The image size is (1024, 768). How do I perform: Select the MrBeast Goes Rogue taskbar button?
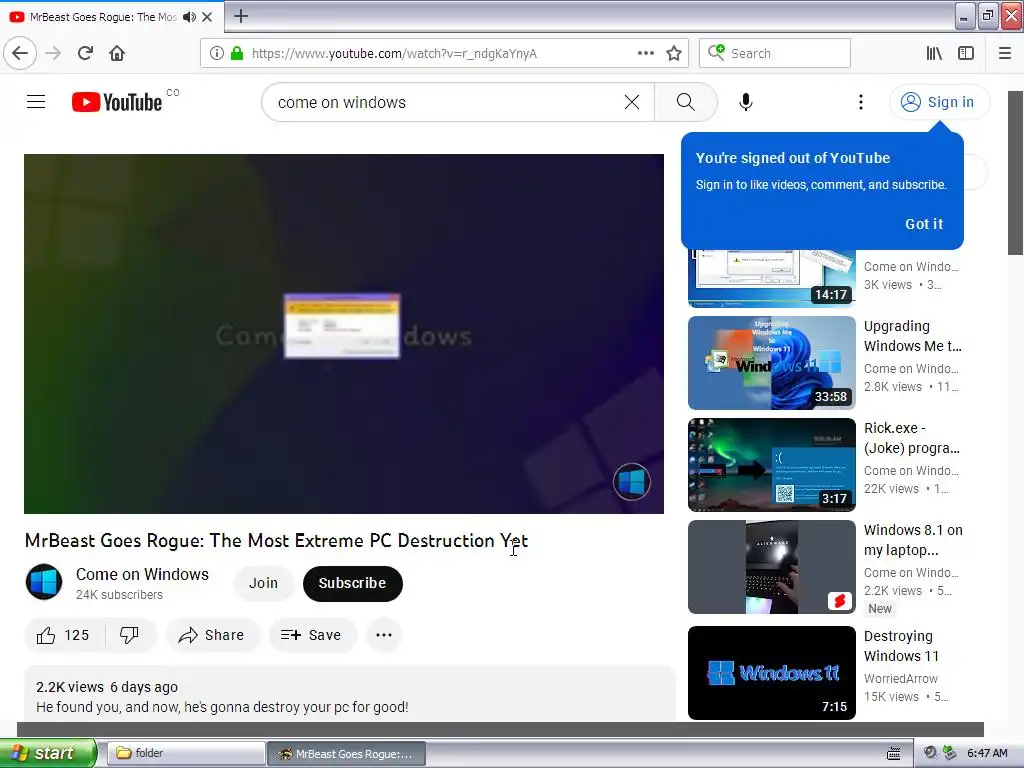click(x=347, y=754)
